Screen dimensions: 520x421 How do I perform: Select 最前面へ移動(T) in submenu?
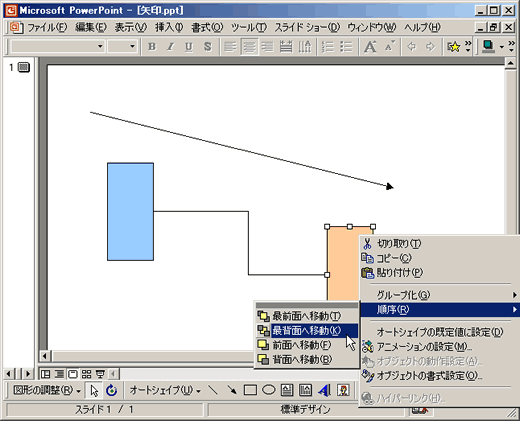click(x=307, y=316)
